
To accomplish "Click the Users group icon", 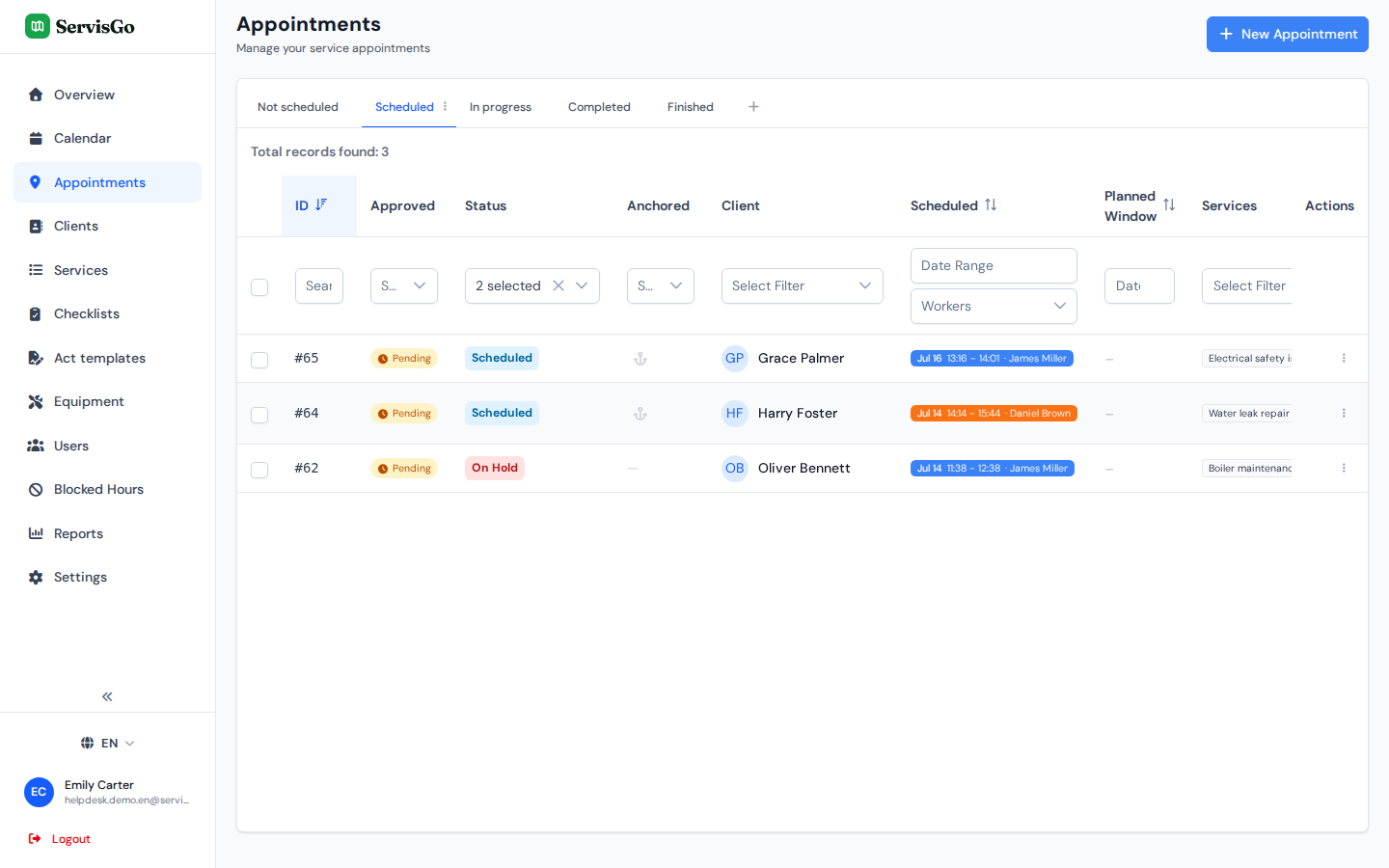I will [x=36, y=446].
